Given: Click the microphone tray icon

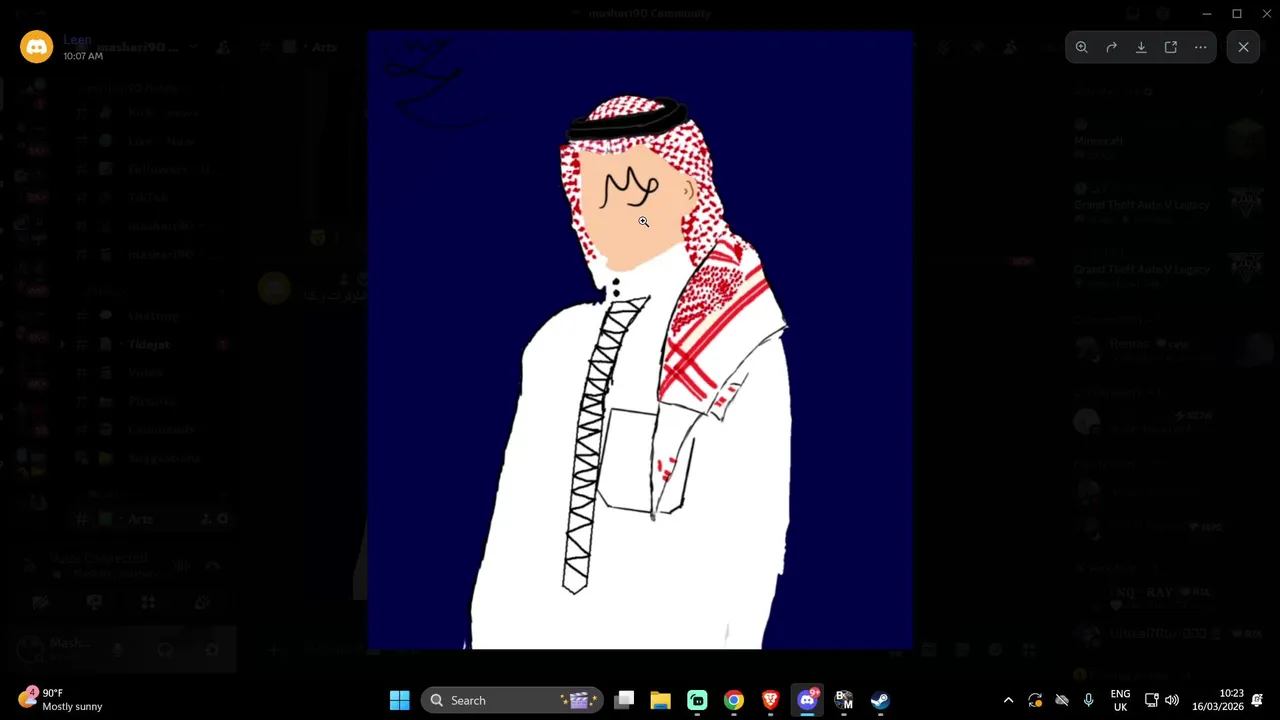Looking at the screenshot, I should 1088,700.
